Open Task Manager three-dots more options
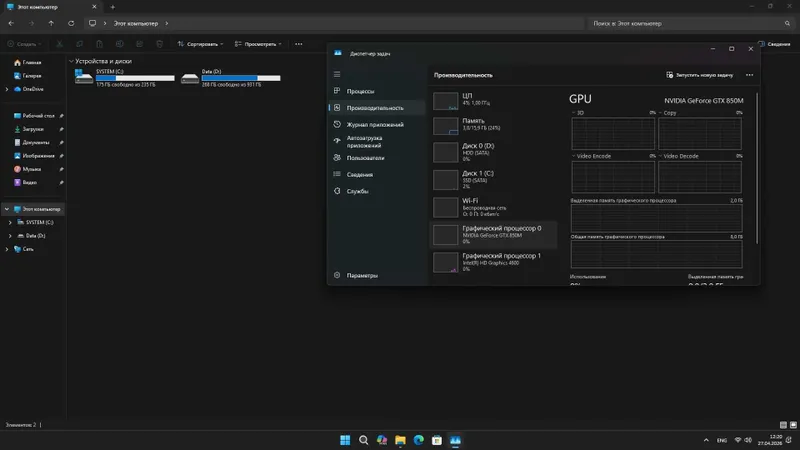800x450 pixels. click(x=749, y=75)
